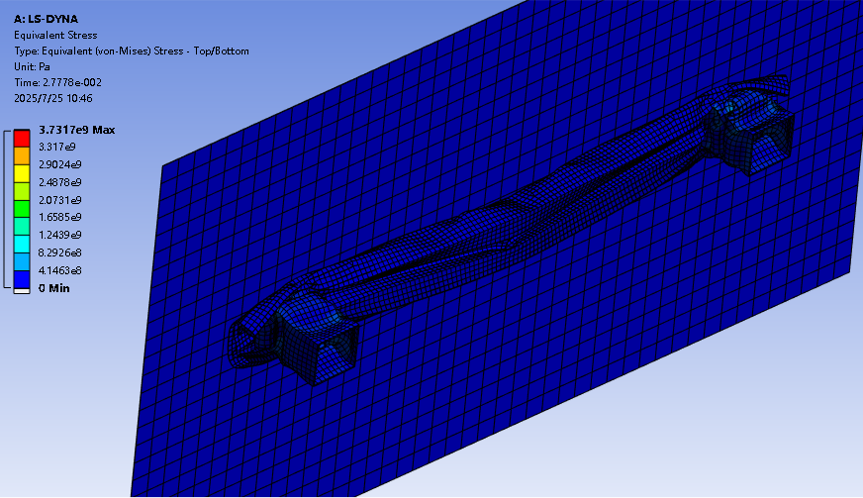863x498 pixels.
Task: Click the A: LS-DYNA title text
Action: click(x=46, y=19)
